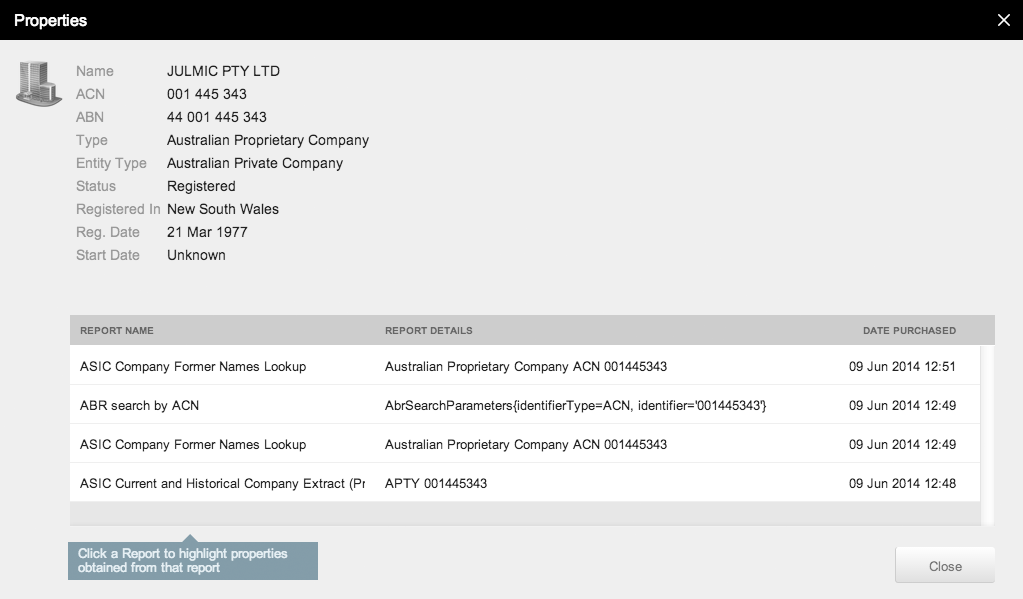Click the ACN value 001 445 343
Image resolution: width=1023 pixels, height=599 pixels.
coord(207,94)
